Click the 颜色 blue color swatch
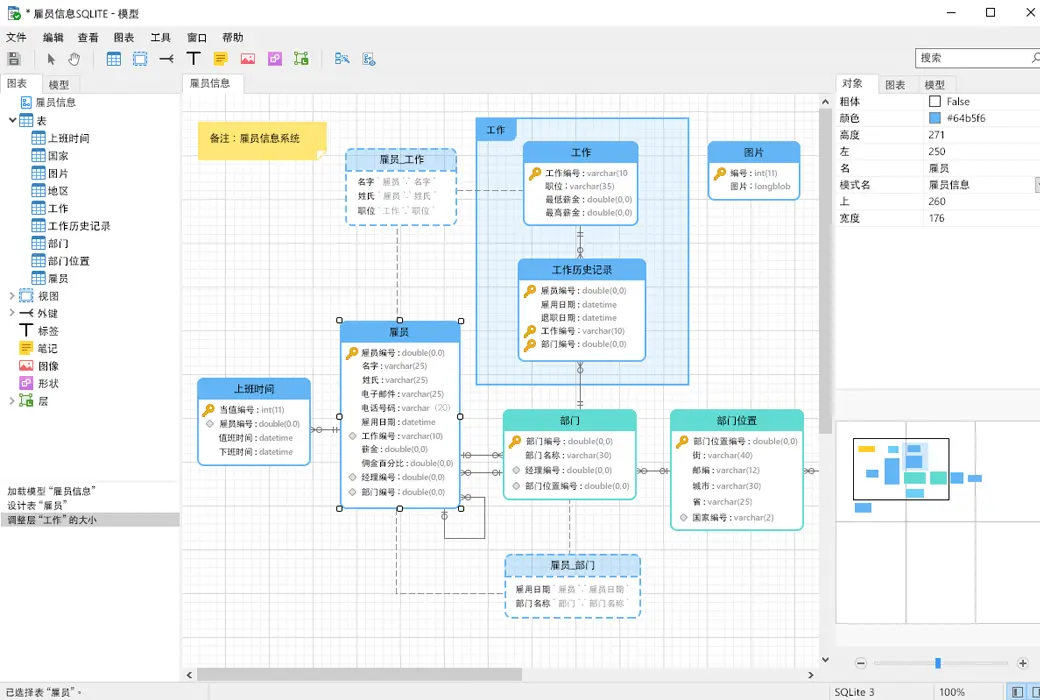Image resolution: width=1040 pixels, height=700 pixels. coord(935,117)
